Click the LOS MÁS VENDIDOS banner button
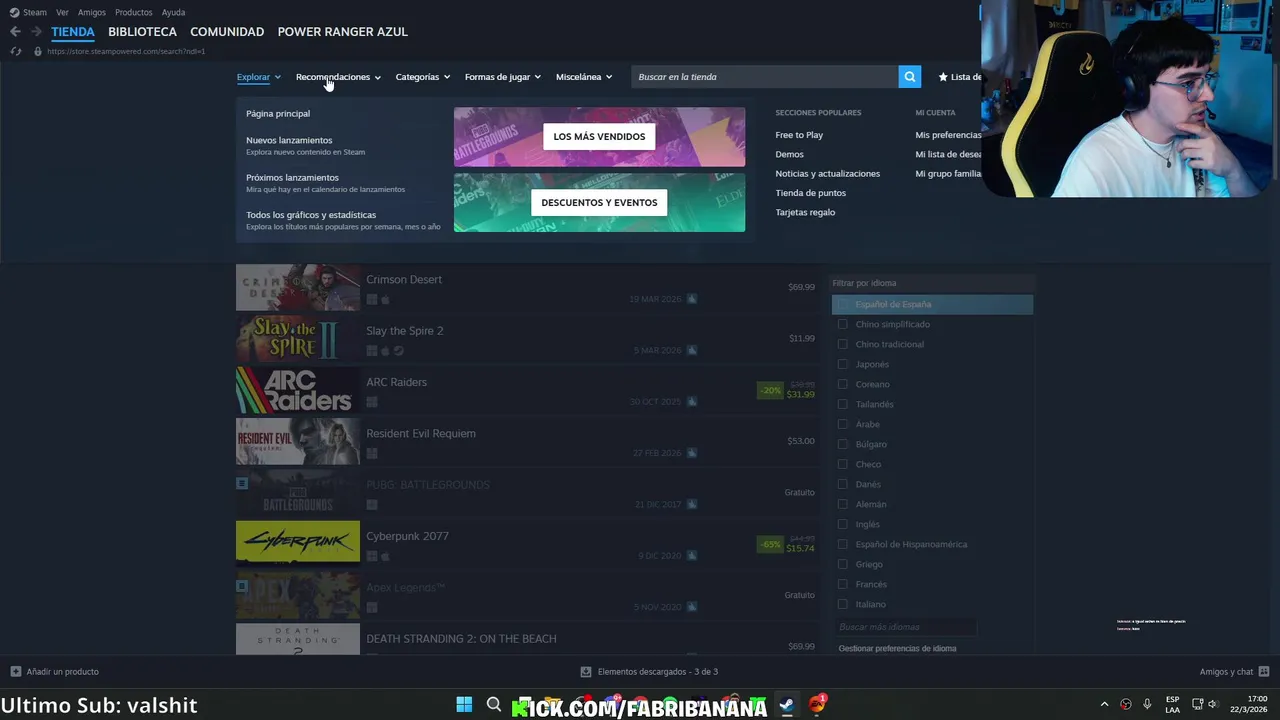 click(599, 137)
